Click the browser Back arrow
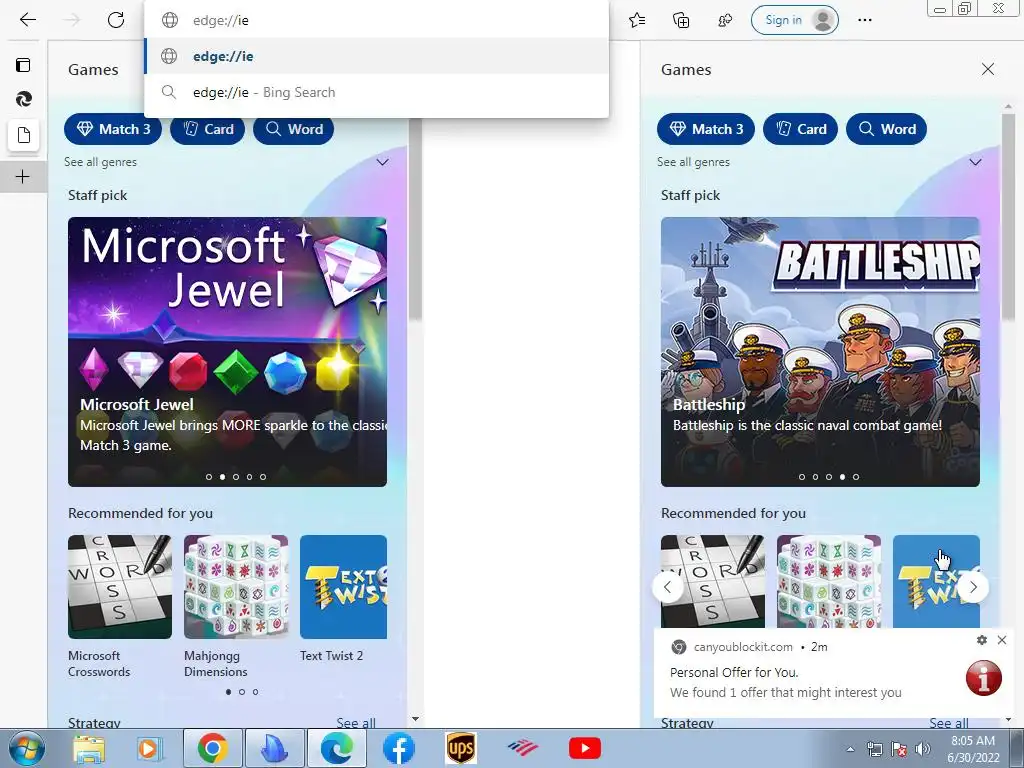1024x768 pixels. point(27,20)
